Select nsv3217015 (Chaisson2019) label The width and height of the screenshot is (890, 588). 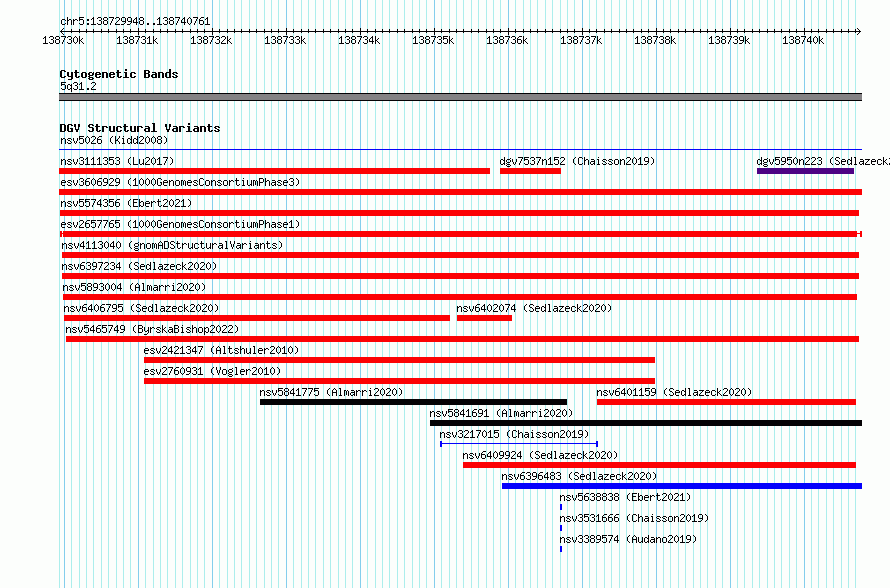(x=514, y=434)
